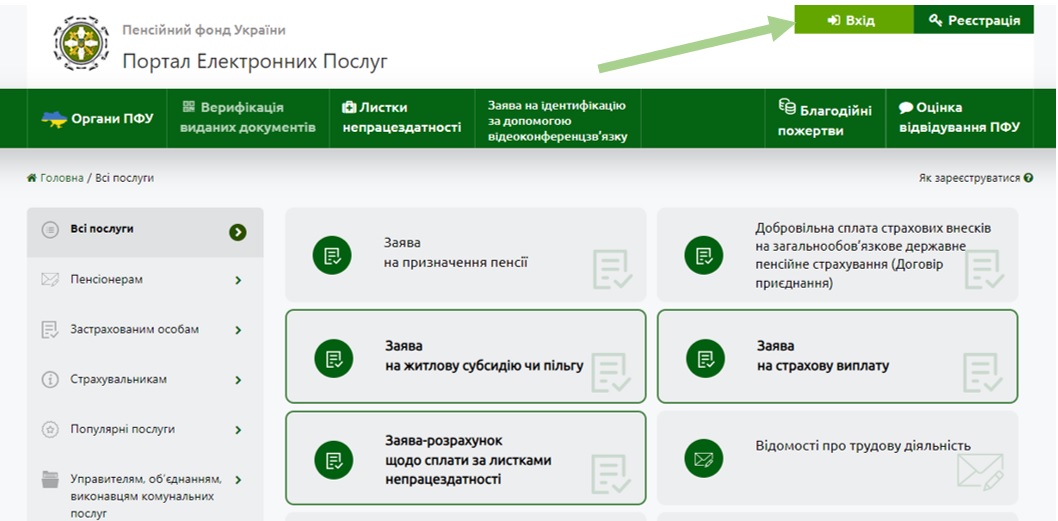Click the envelope icon for Відомості про трудову діяльність
The image size is (1058, 521).
703,458
